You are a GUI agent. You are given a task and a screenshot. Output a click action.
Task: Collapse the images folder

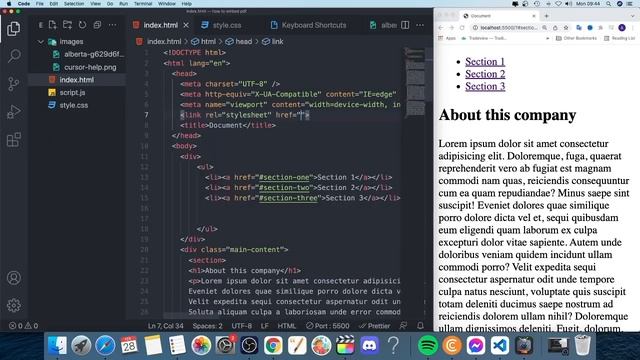point(71,42)
